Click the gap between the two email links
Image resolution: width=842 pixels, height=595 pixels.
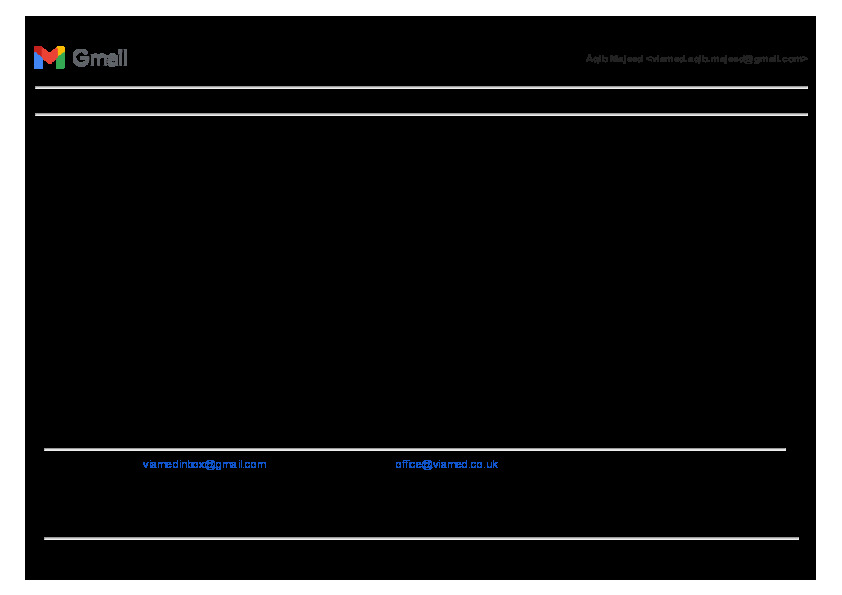click(x=330, y=465)
